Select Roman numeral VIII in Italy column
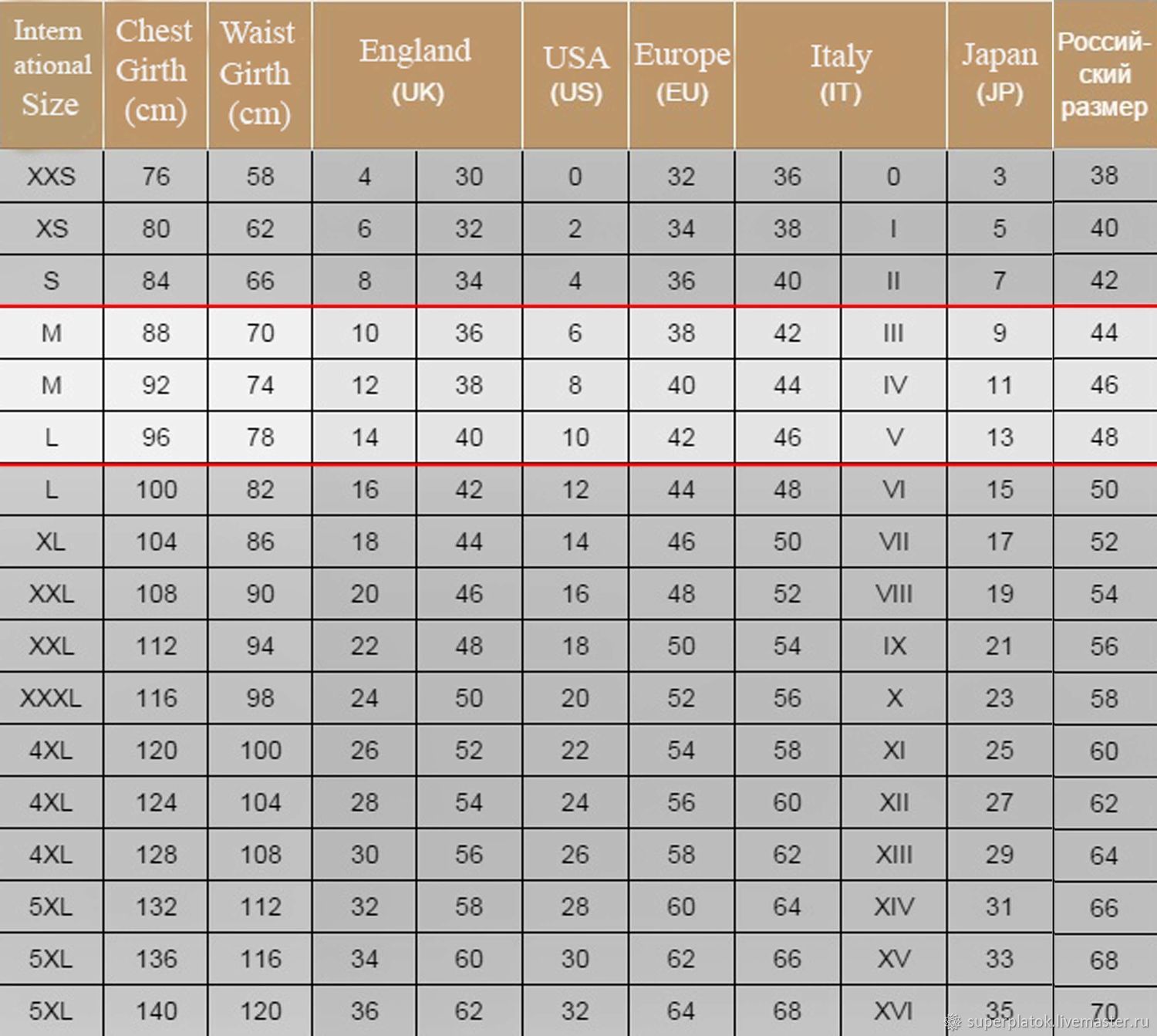Image resolution: width=1157 pixels, height=1036 pixels. coord(893,593)
